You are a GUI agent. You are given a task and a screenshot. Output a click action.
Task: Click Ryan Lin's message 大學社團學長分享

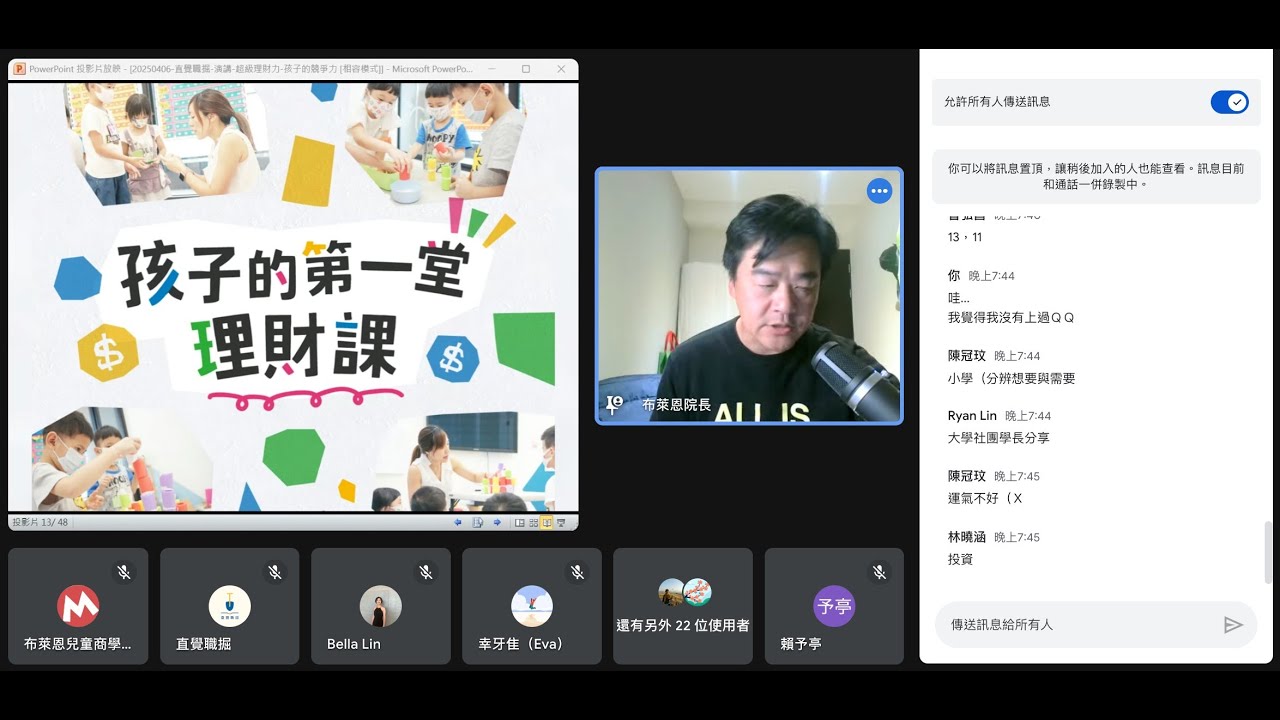click(x=998, y=438)
